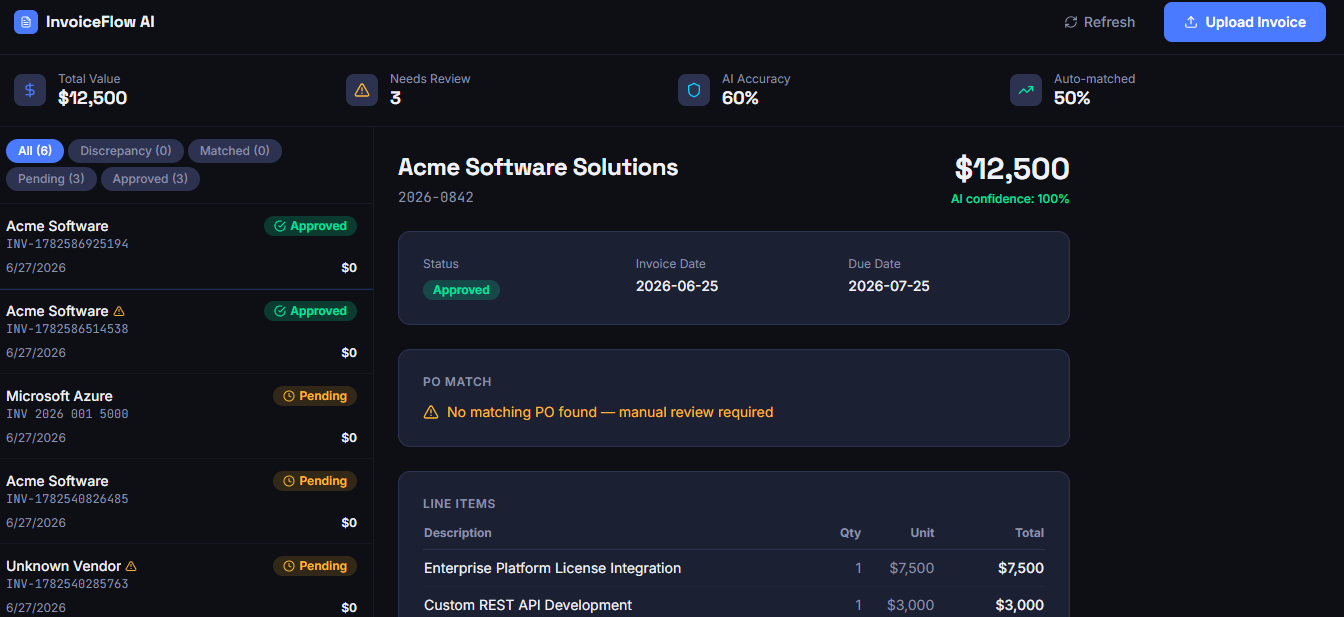
Task: Upload a new invoice
Action: 1245,22
